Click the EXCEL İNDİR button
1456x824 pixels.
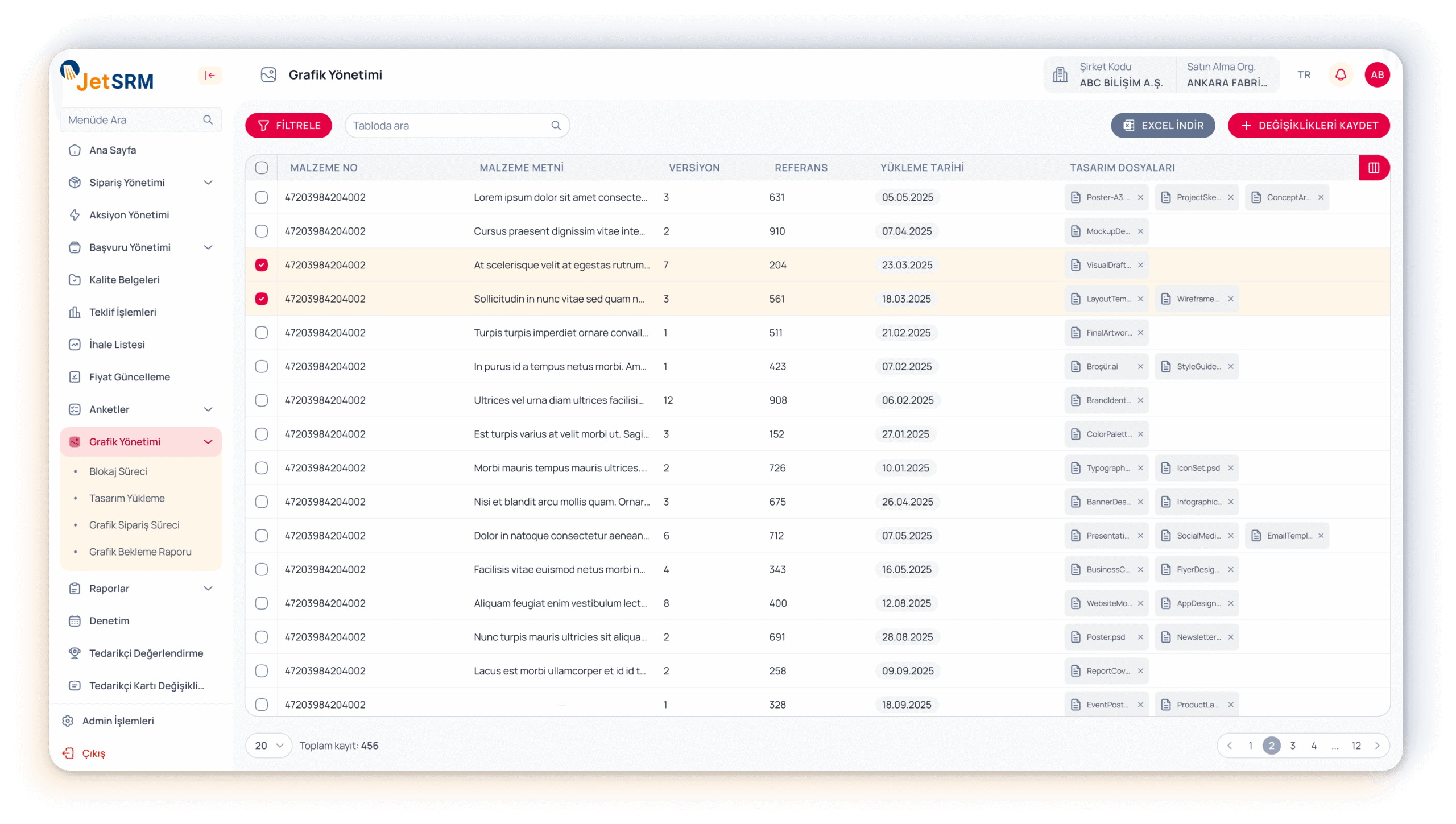[1163, 126]
